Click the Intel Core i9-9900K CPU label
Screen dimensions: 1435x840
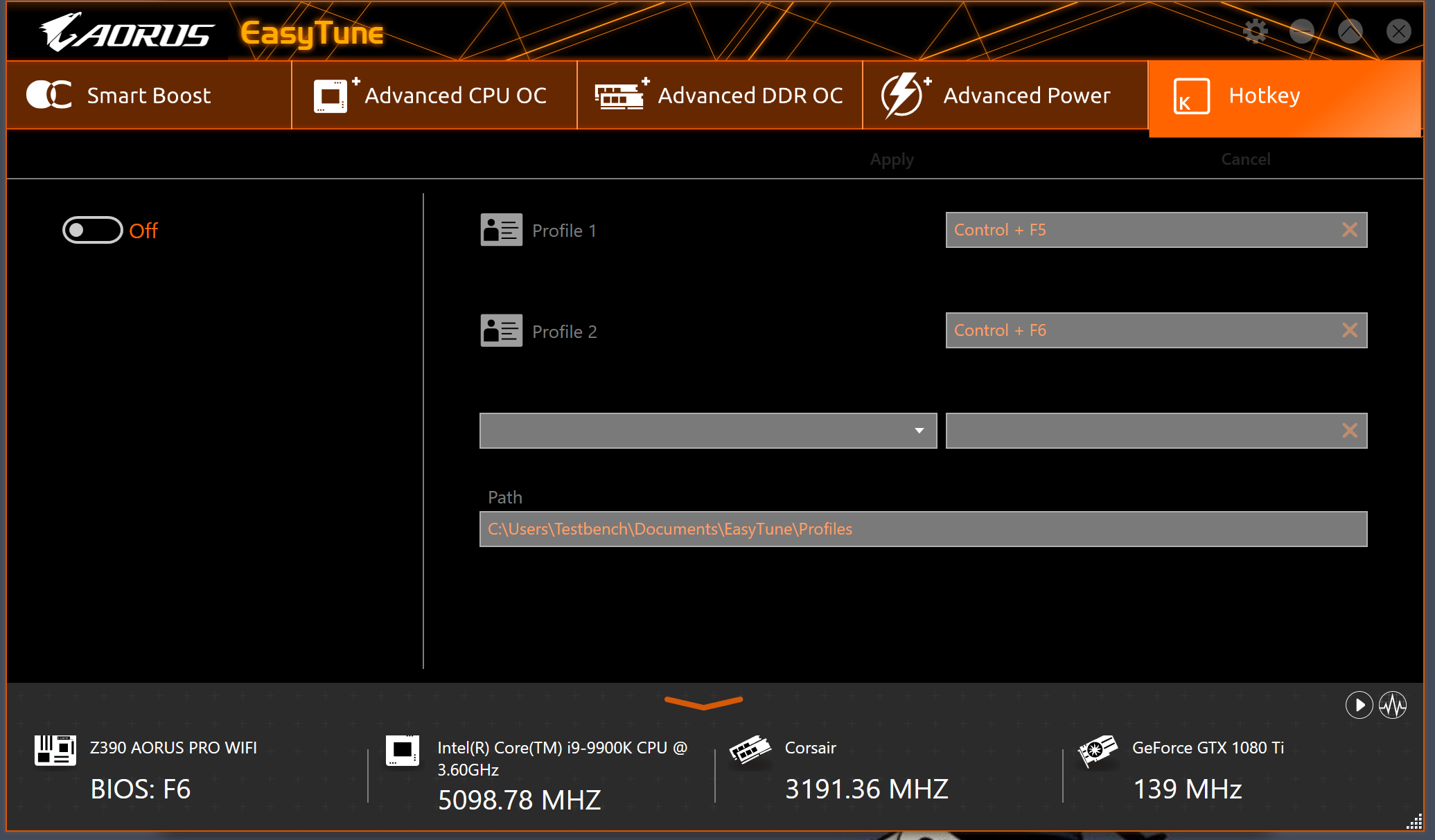point(562,759)
